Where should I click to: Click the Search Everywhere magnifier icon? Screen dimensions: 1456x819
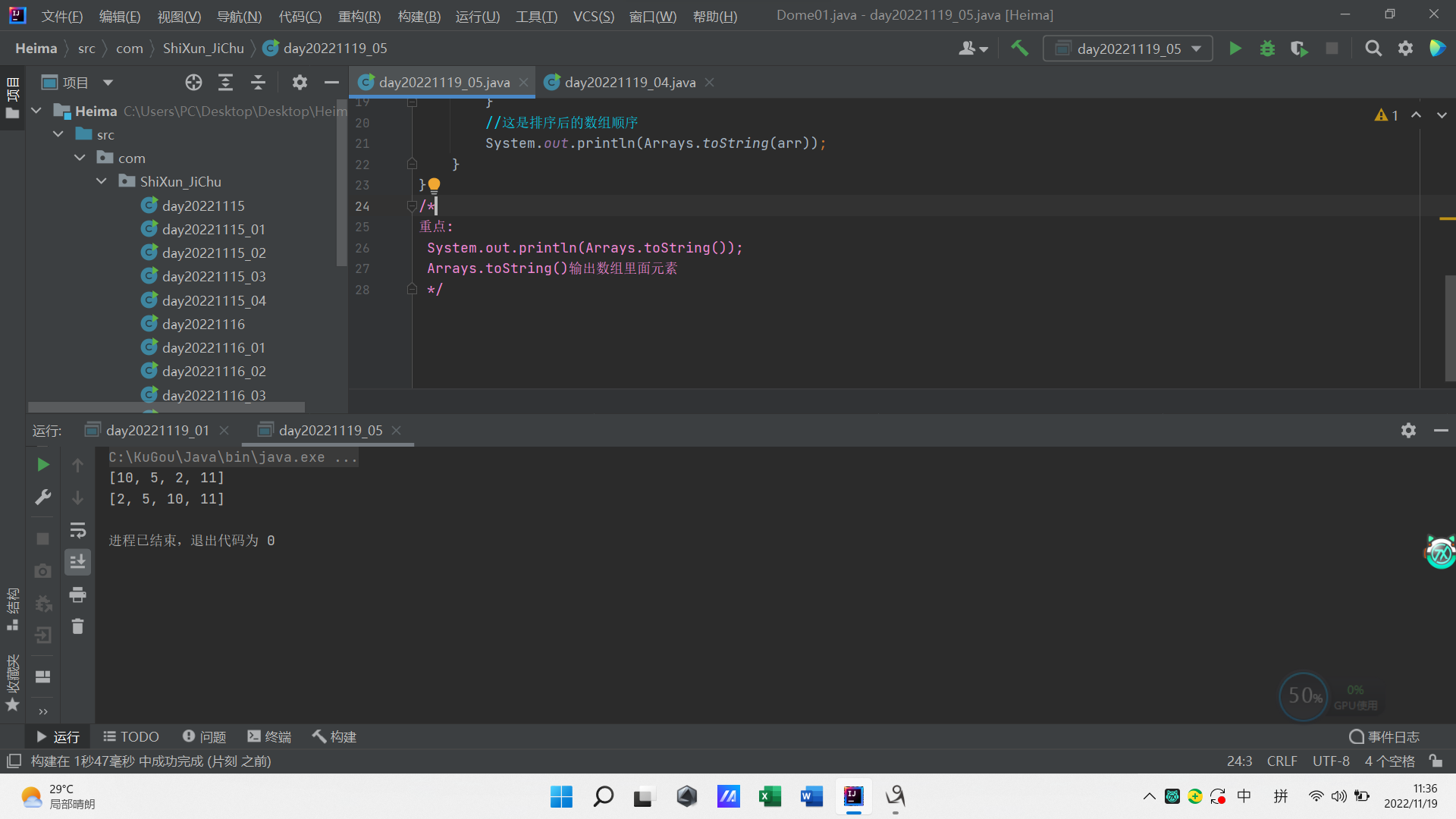[x=1373, y=49]
